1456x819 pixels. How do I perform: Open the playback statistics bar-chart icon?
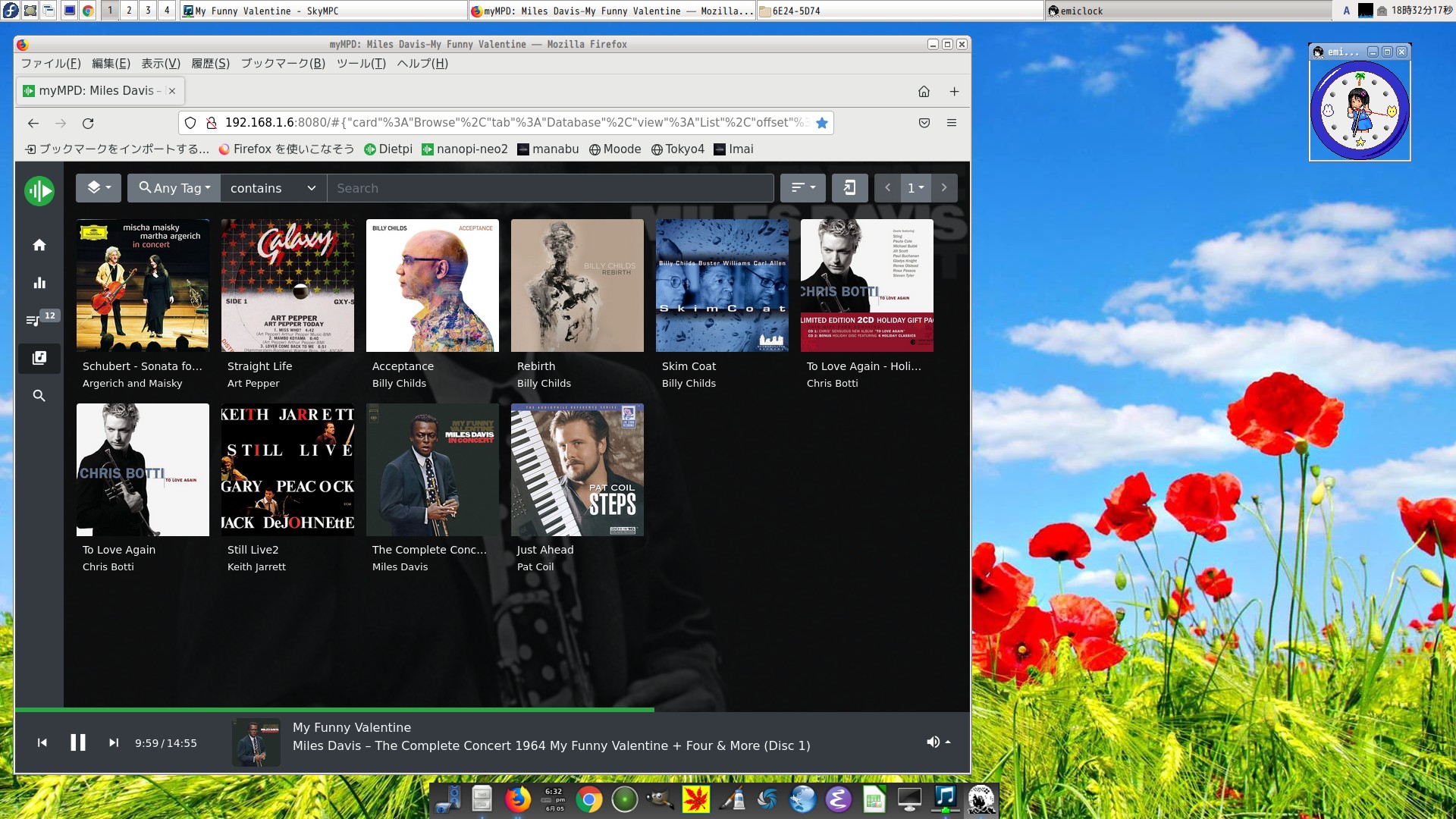39,283
